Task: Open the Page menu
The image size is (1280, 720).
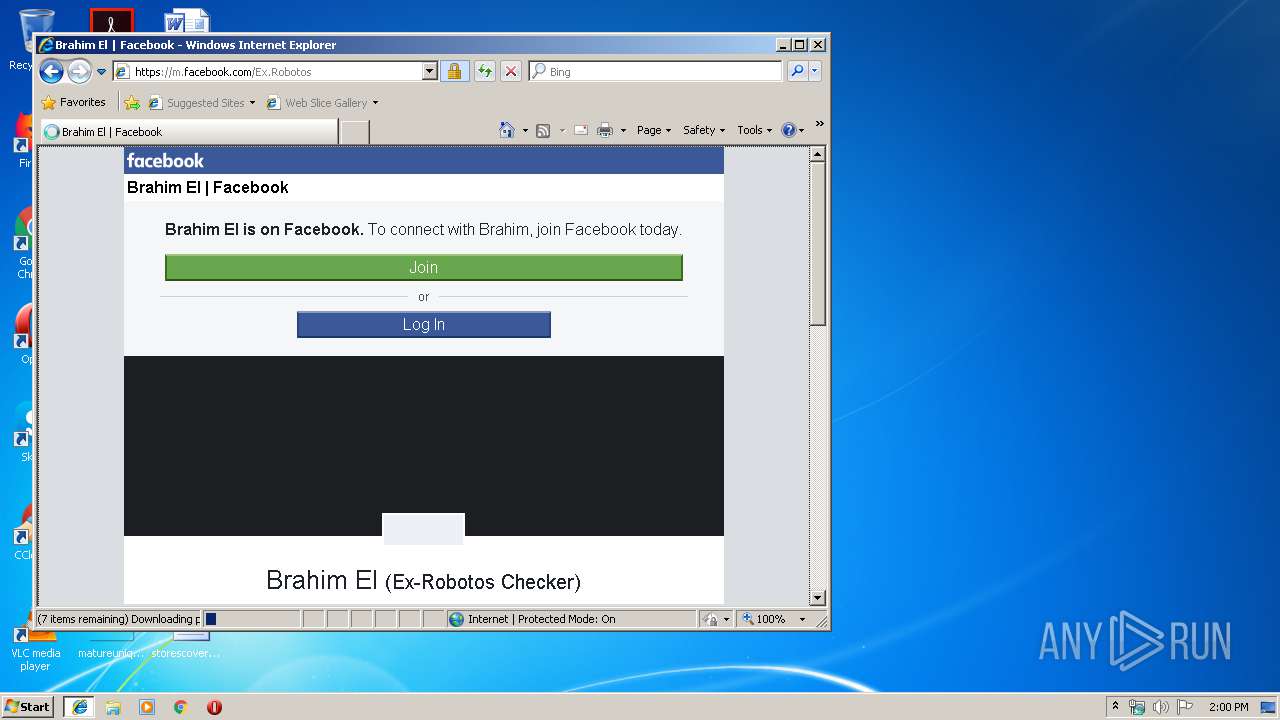Action: 654,130
